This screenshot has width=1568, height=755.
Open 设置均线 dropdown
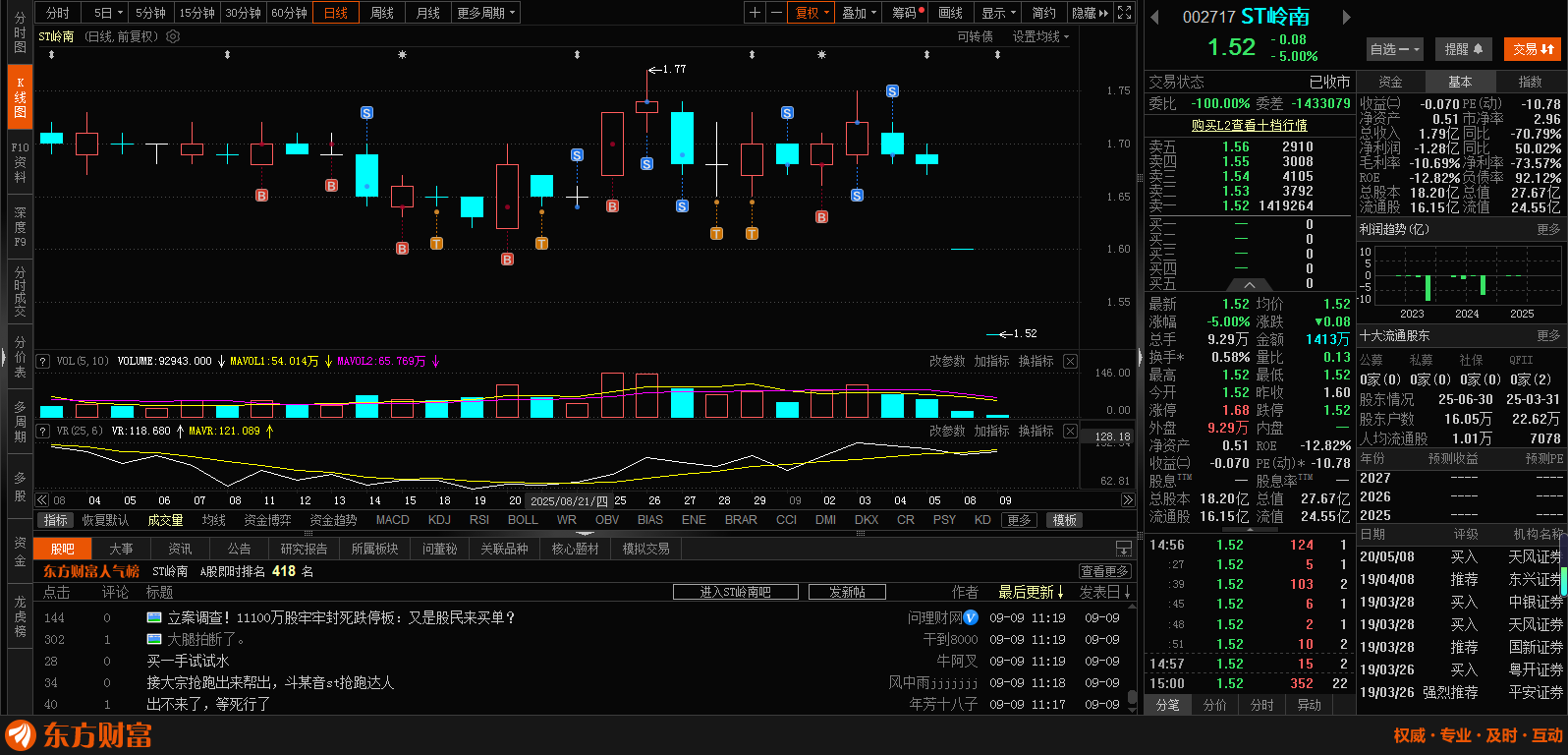pos(1040,36)
